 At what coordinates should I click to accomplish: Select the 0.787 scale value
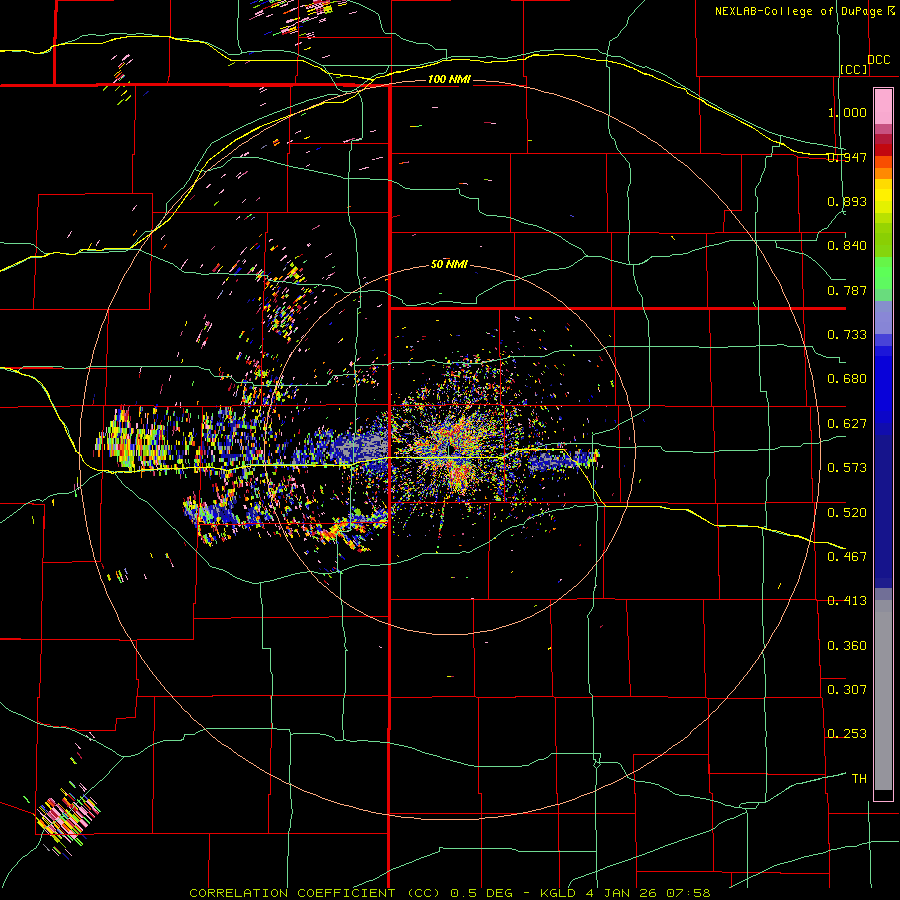click(x=847, y=290)
